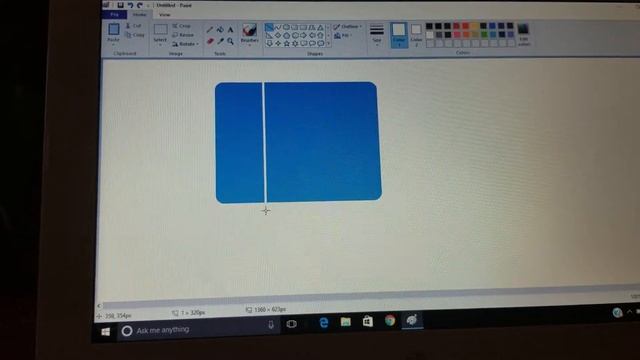The width and height of the screenshot is (640, 360).
Task: Choose the Five-point star shape
Action: coord(287,43)
